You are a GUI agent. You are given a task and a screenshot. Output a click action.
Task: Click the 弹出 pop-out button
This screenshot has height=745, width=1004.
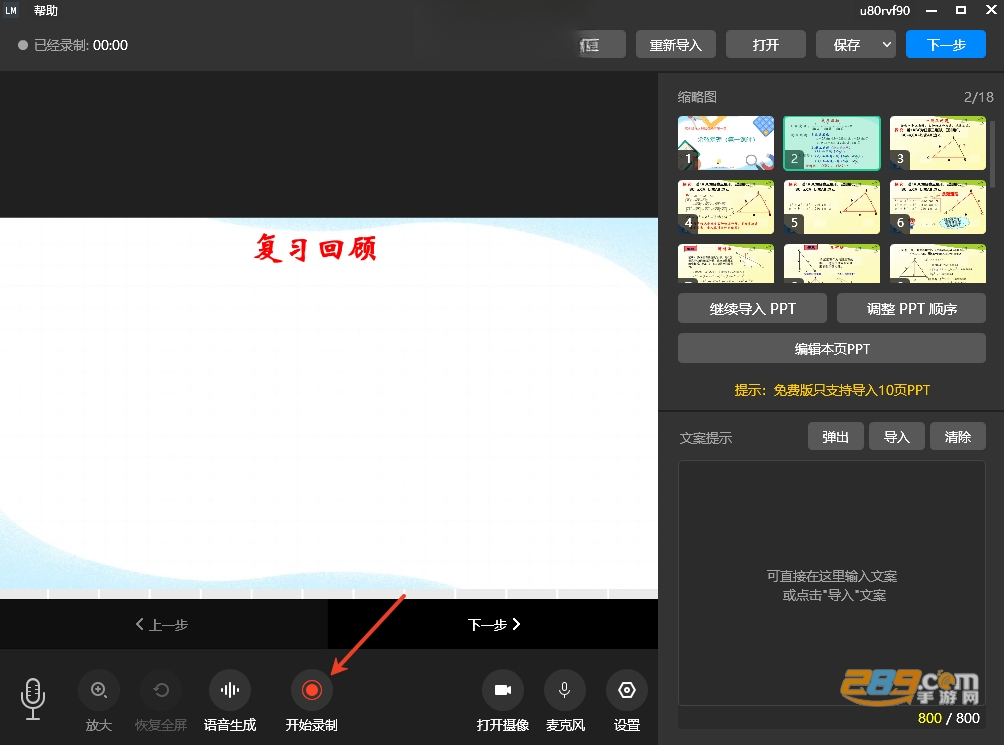(x=836, y=437)
